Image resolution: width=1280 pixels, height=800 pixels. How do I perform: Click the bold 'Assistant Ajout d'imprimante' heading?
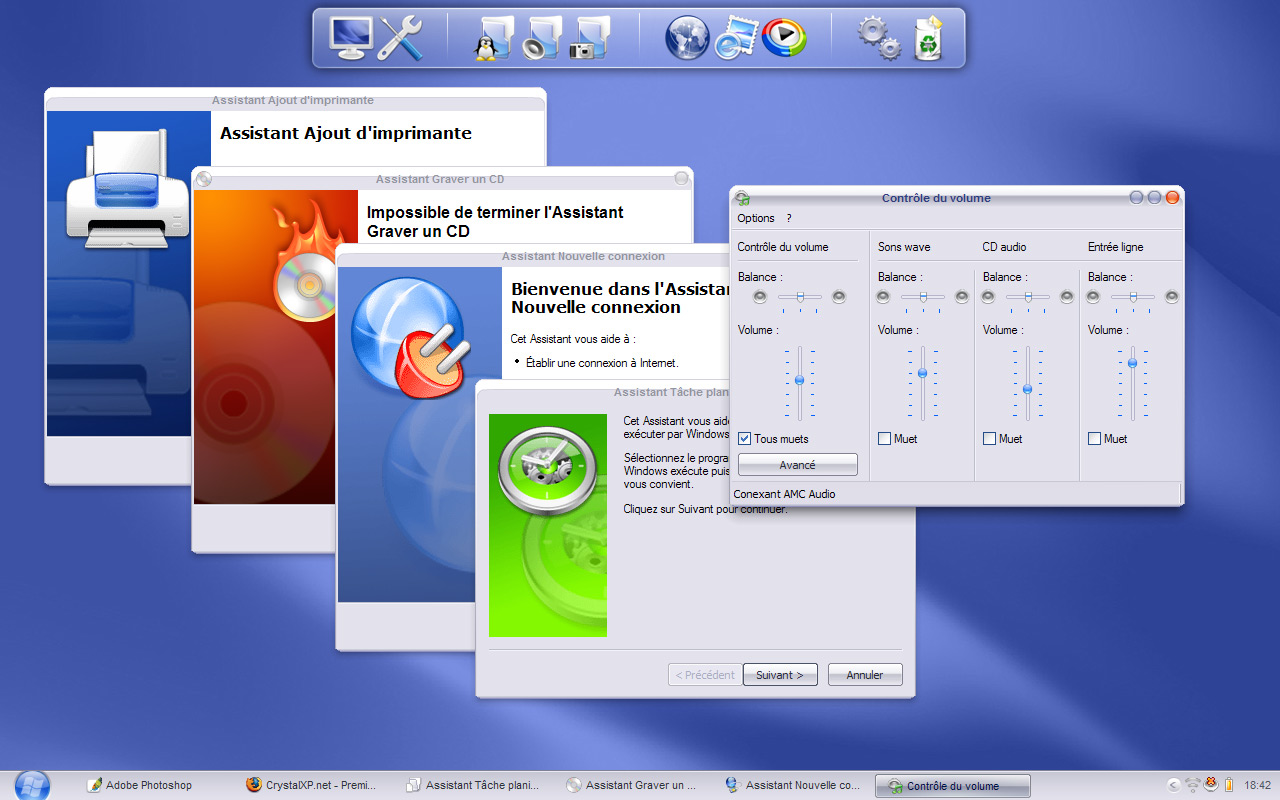[x=346, y=133]
